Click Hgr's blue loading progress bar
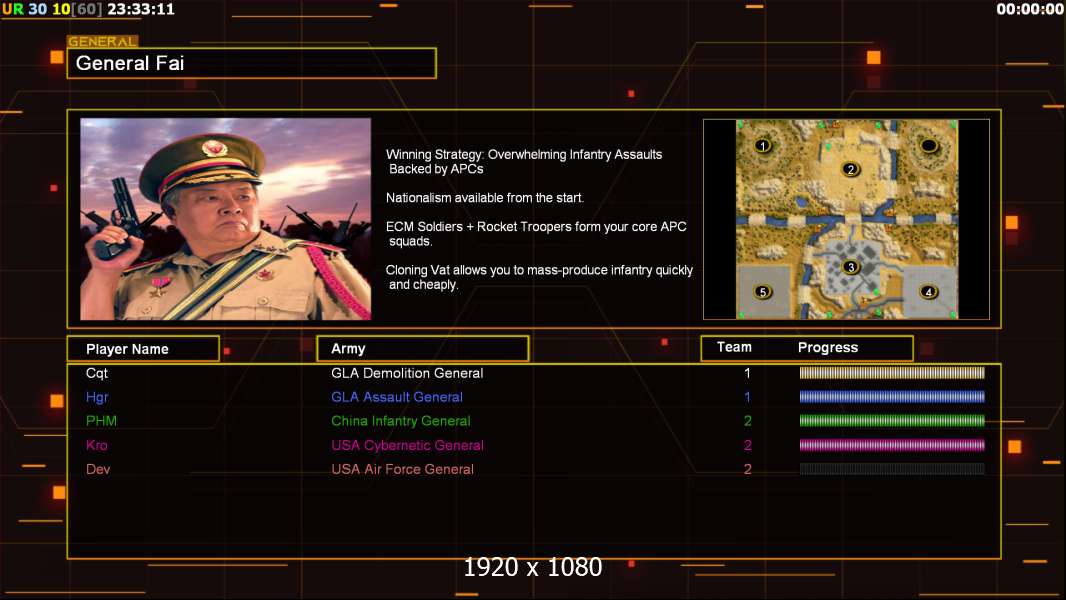The height and width of the screenshot is (600, 1066). (x=892, y=397)
